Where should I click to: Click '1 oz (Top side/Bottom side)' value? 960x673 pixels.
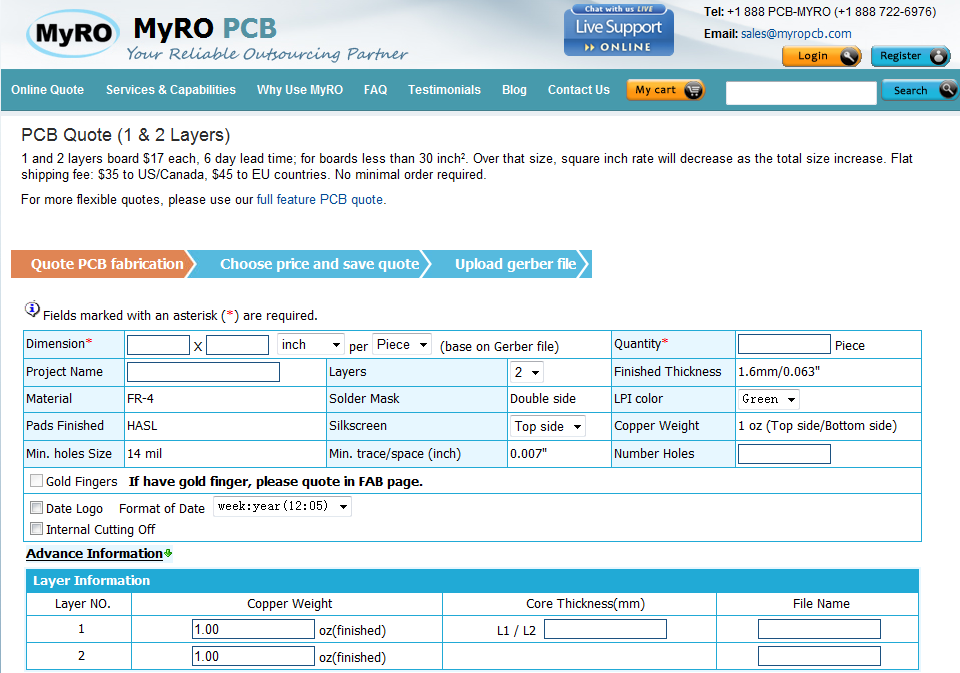coord(817,426)
